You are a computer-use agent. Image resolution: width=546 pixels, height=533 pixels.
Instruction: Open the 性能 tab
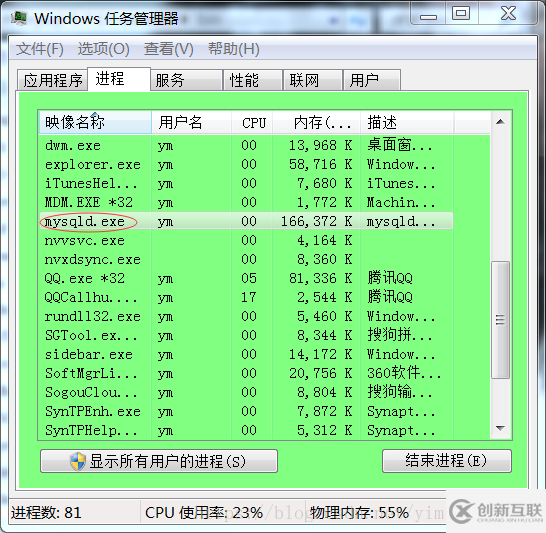(253, 80)
